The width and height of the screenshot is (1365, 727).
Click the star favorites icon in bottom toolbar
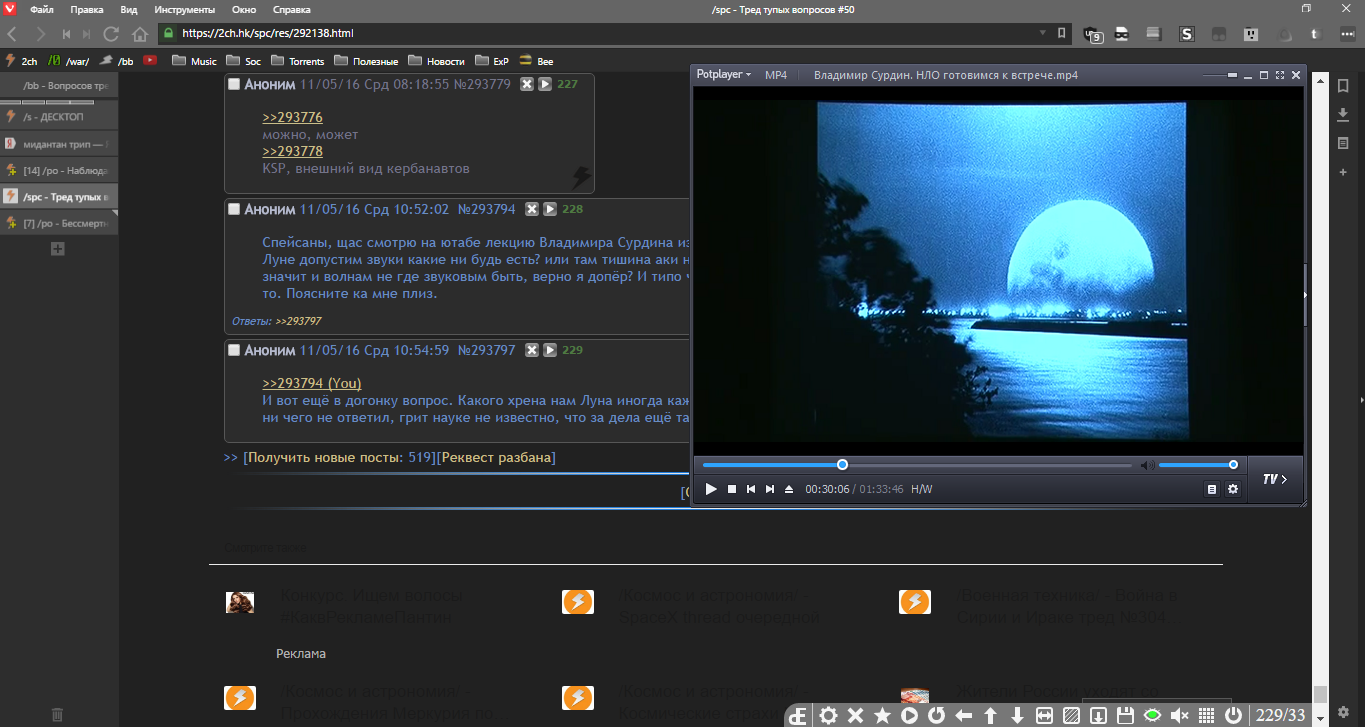point(882,716)
